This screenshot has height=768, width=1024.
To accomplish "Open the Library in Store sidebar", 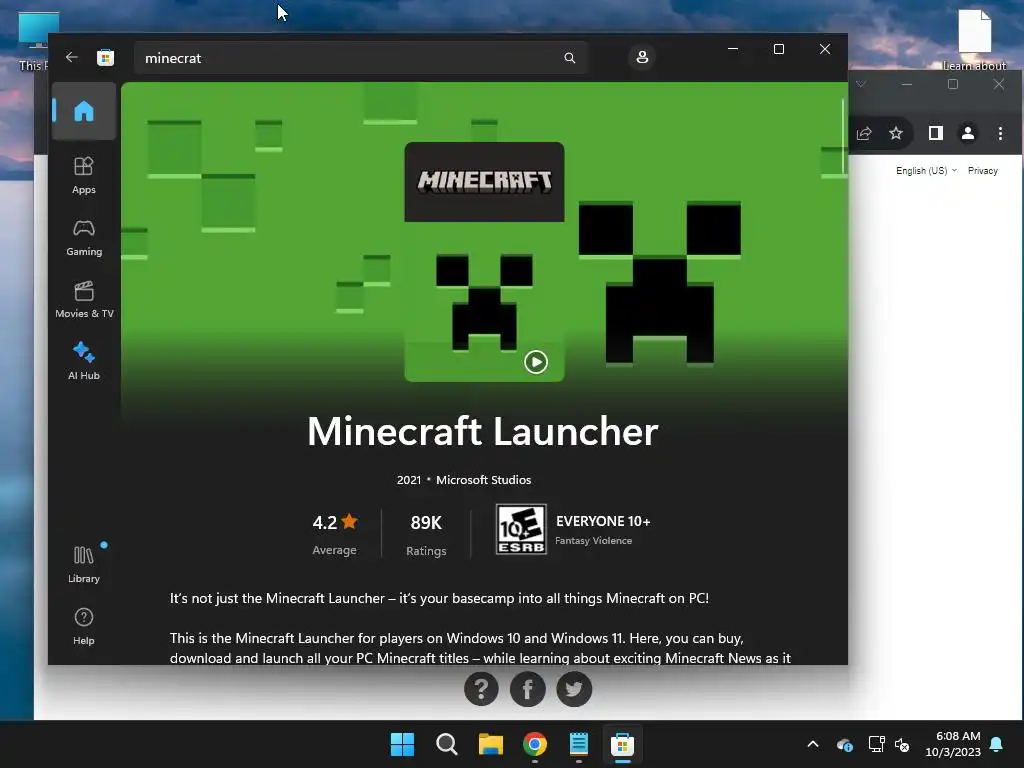I will click(84, 564).
